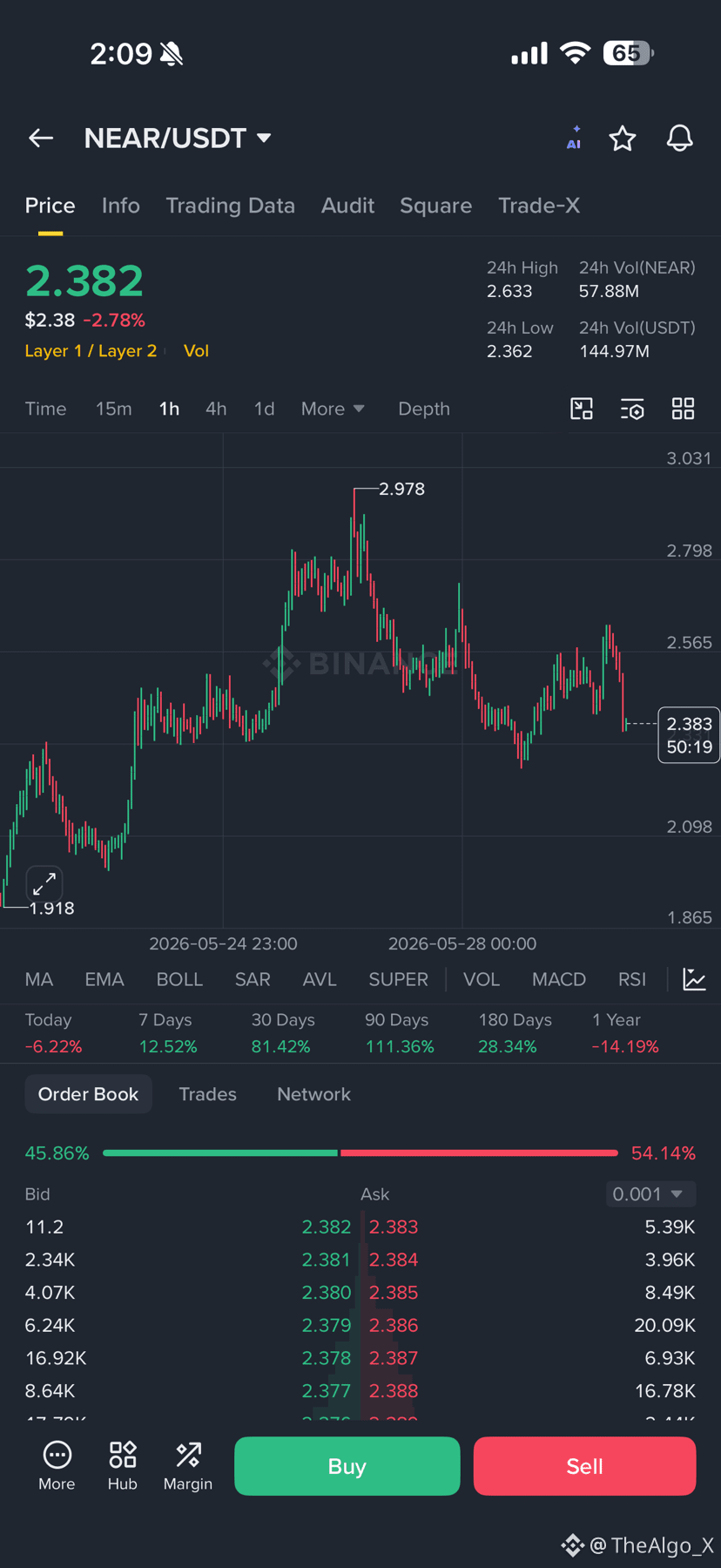Toggle the VOL sub-indicator
Image resolution: width=721 pixels, height=1568 pixels.
pos(482,979)
